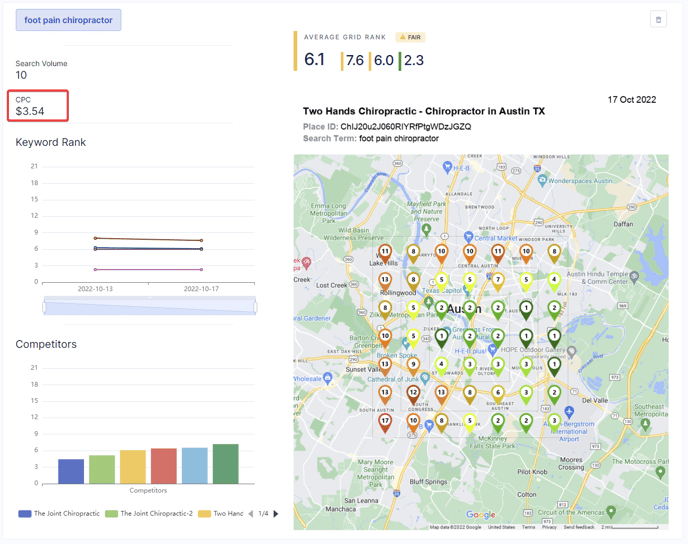Toggle the yellow Two Hands legend item
688x544 pixels.
[x=222, y=514]
